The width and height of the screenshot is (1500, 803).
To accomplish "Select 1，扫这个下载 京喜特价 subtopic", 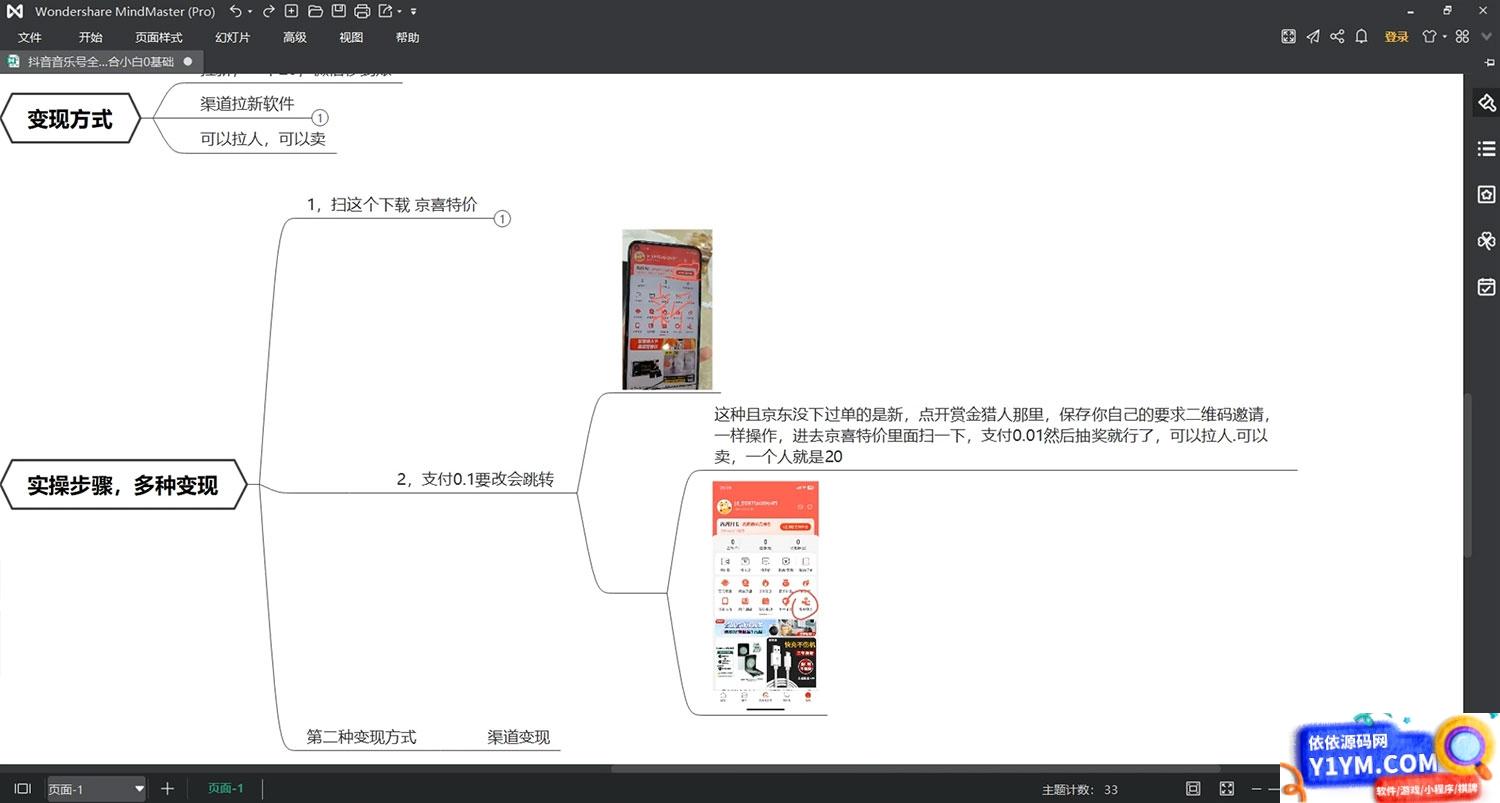I will pos(392,204).
